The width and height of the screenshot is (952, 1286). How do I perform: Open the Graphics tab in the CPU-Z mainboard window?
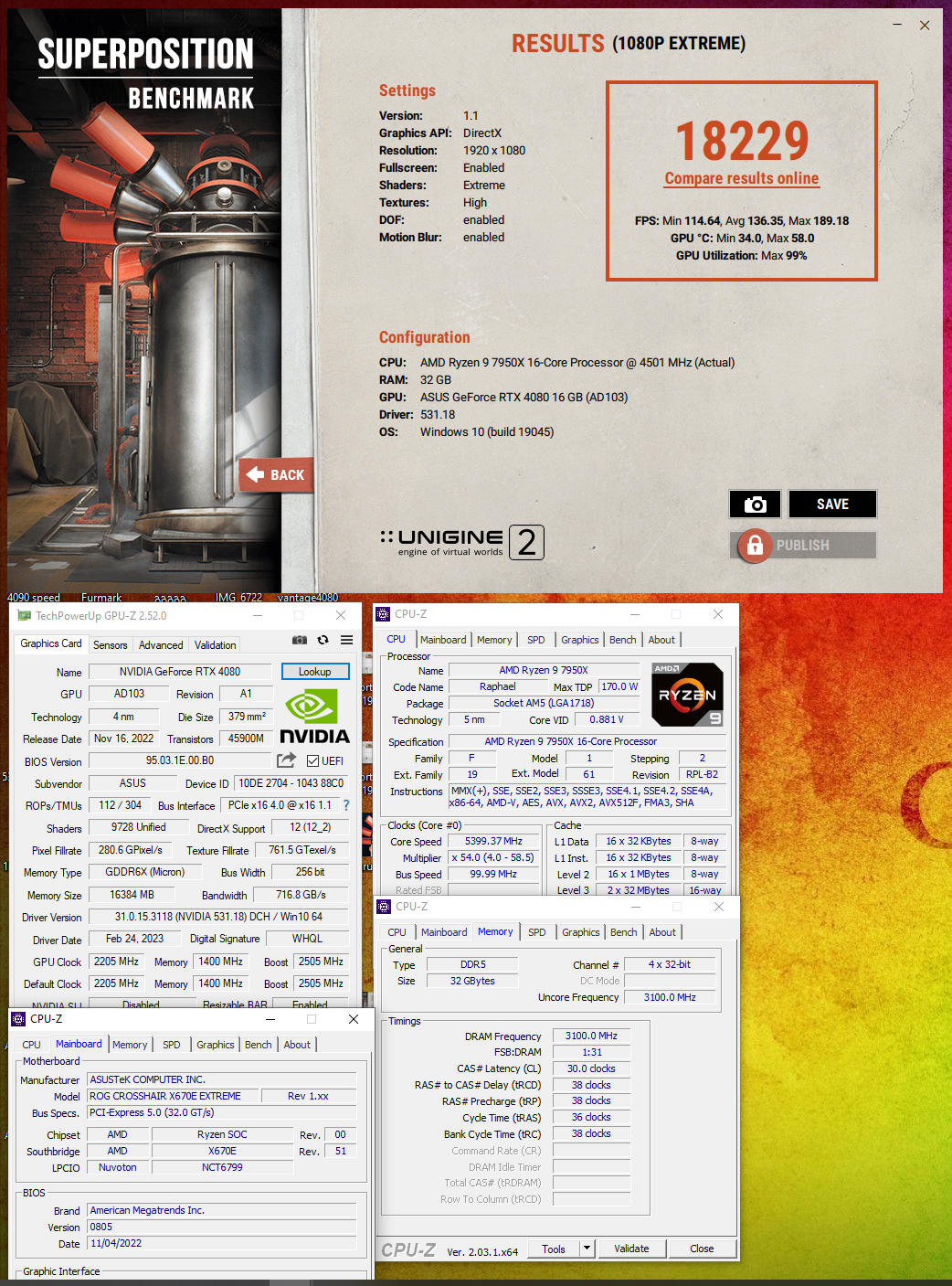216,1045
